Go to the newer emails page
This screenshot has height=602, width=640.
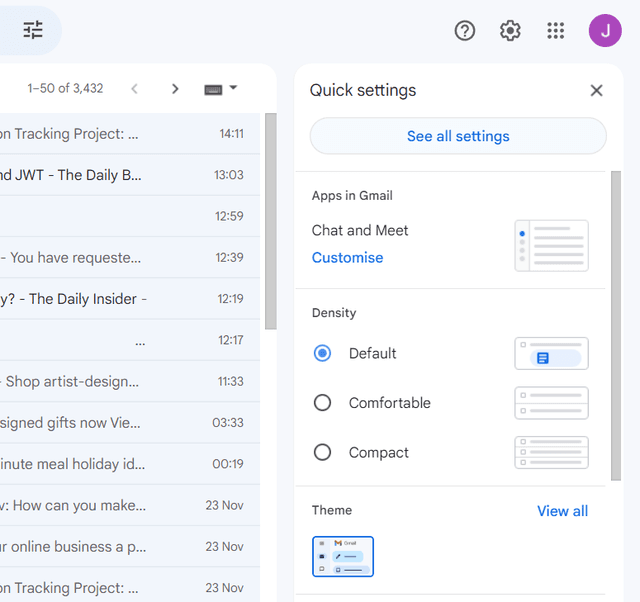coord(134,89)
